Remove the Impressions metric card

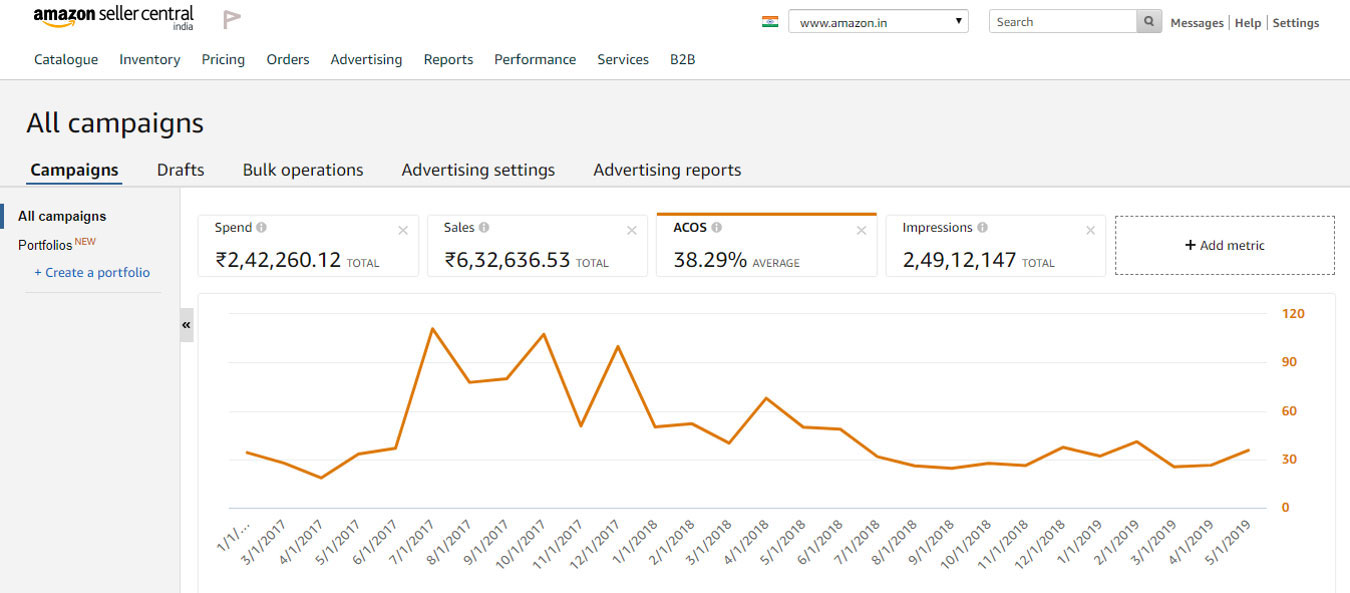(x=1090, y=231)
